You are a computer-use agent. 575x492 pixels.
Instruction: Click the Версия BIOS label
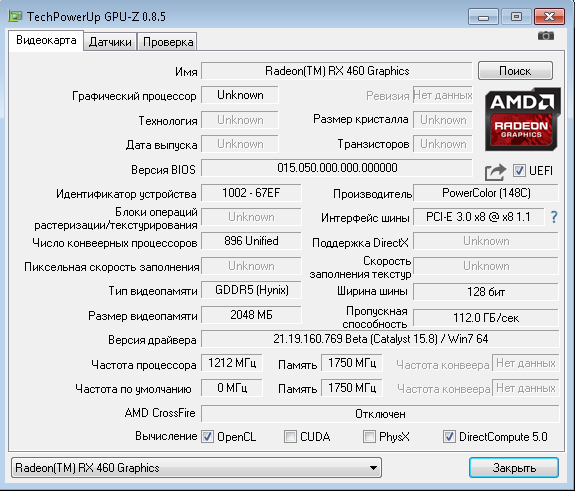click(x=163, y=170)
